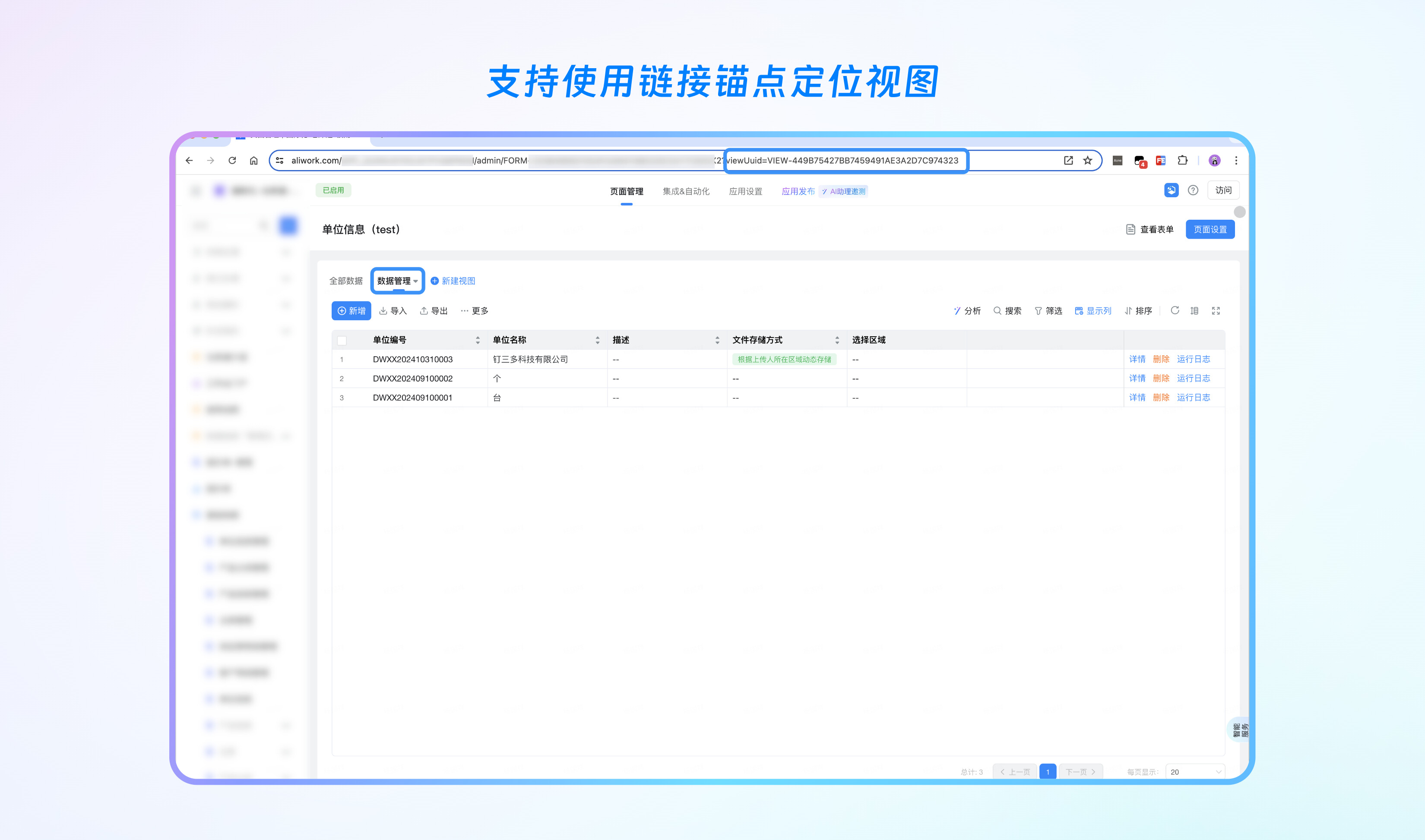Refresh table data with circular arrow icon
Screen dimensions: 1425x840
pos(1175,310)
